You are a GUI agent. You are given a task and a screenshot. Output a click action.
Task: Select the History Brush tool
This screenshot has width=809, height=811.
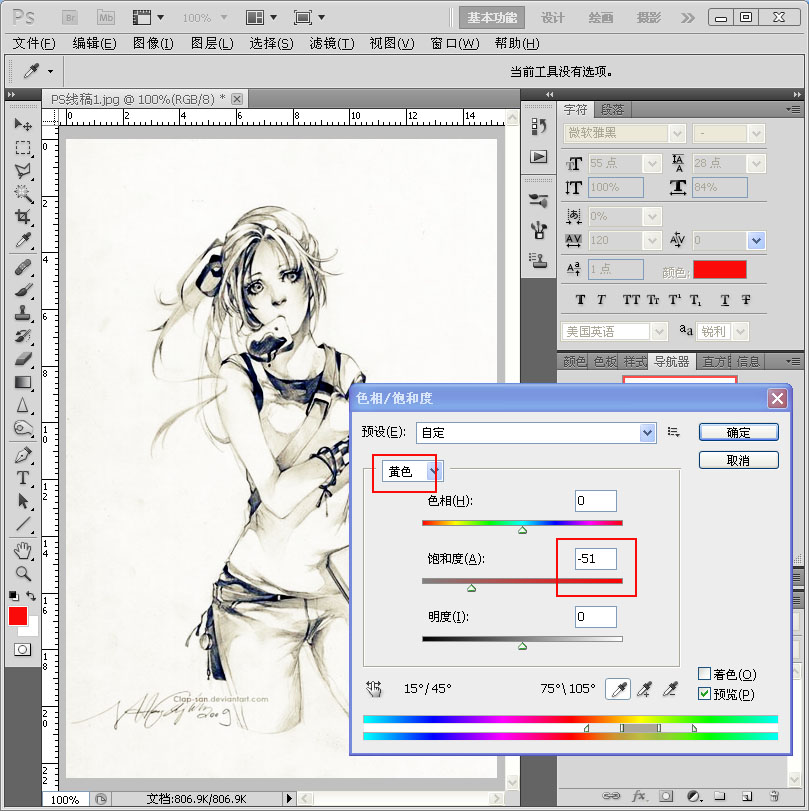coord(23,336)
